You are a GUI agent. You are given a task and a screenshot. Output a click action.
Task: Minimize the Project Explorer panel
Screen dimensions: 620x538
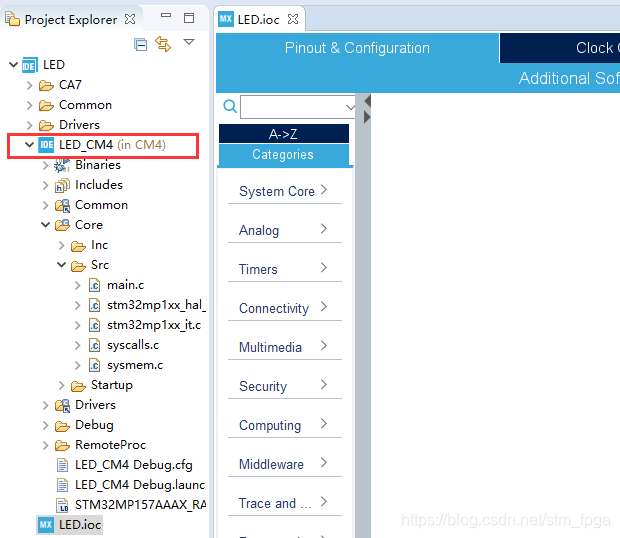[x=166, y=15]
